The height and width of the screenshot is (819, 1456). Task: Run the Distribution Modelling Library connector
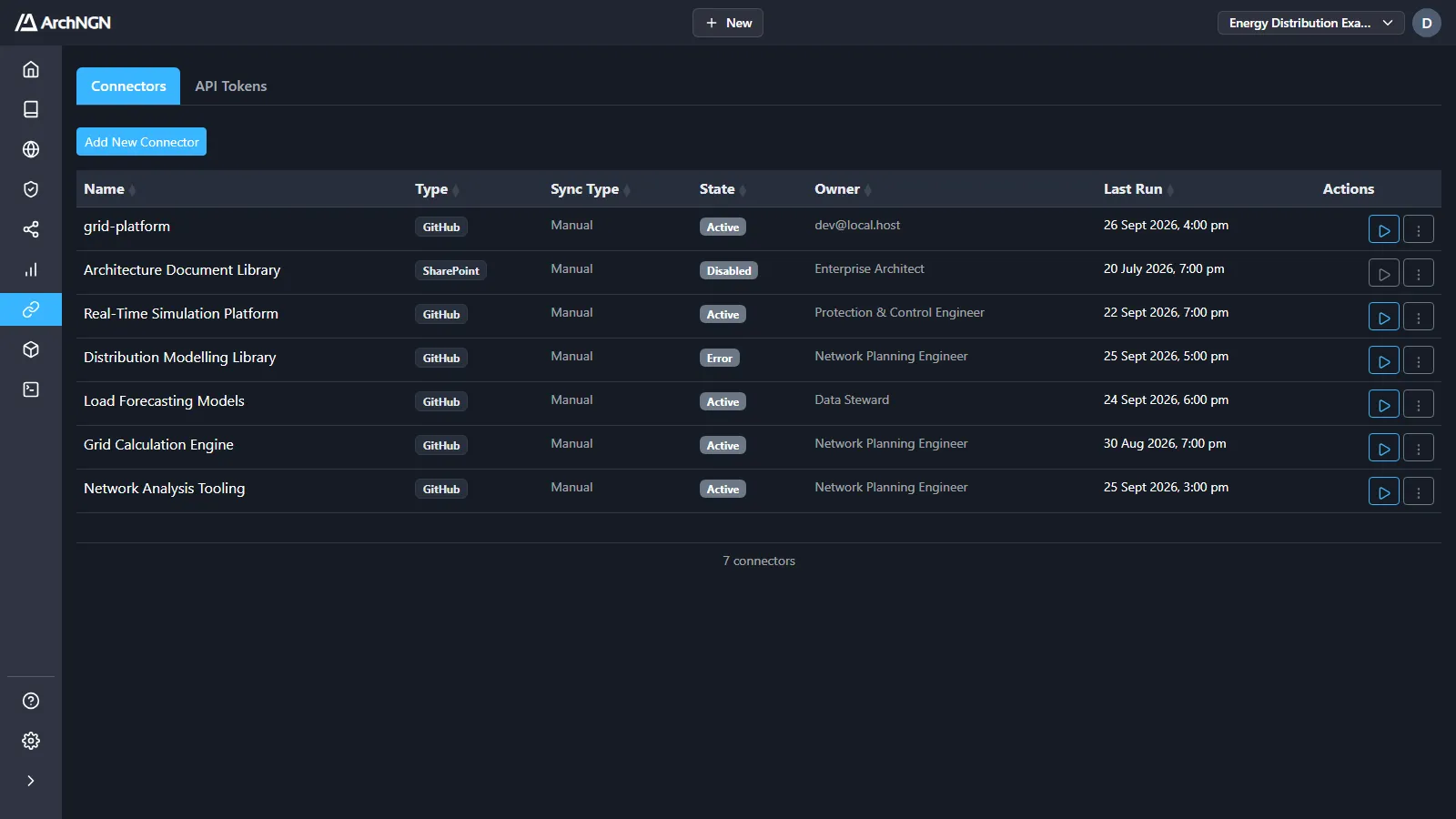point(1384,360)
